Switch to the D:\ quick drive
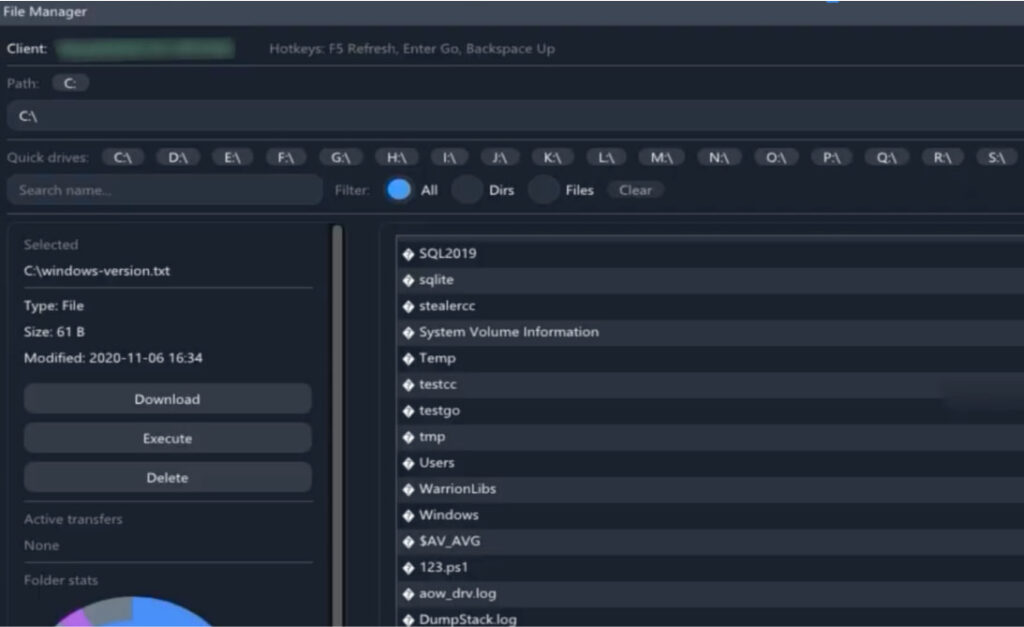Screen dimensions: 1024x627 click(176, 157)
